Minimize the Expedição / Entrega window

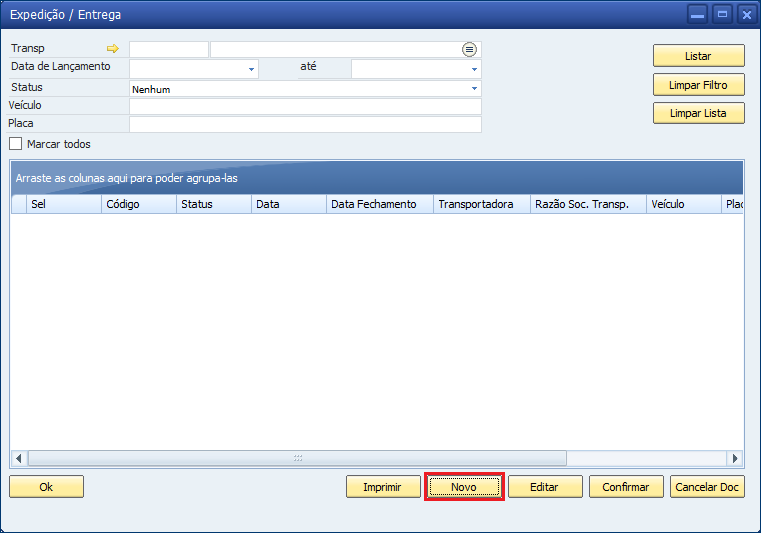pos(697,15)
